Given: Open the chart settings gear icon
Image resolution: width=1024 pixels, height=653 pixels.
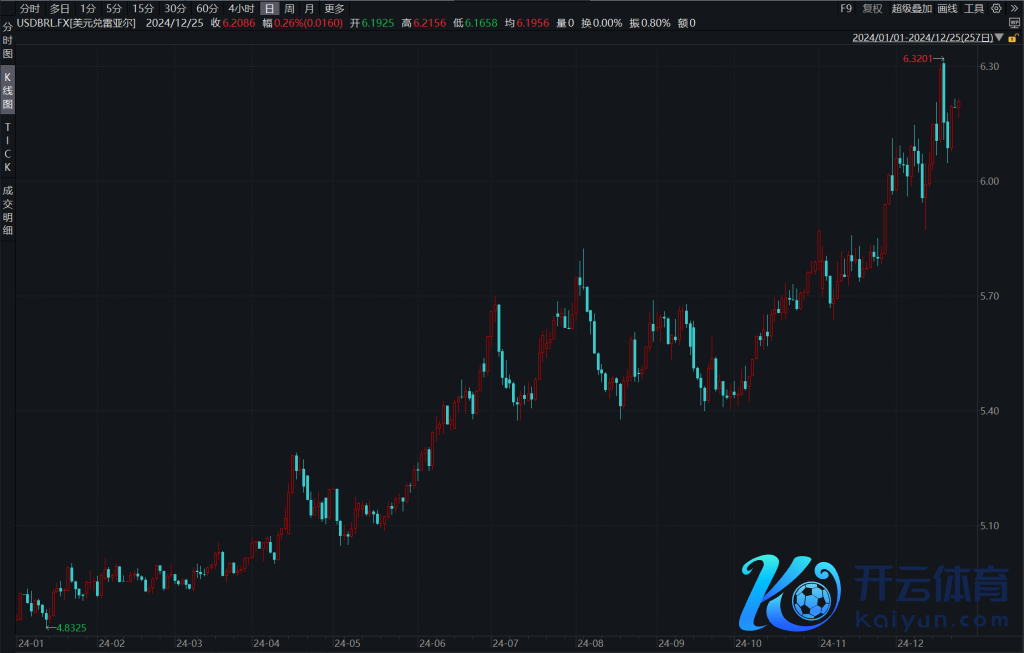Looking at the screenshot, I should click(x=996, y=8).
